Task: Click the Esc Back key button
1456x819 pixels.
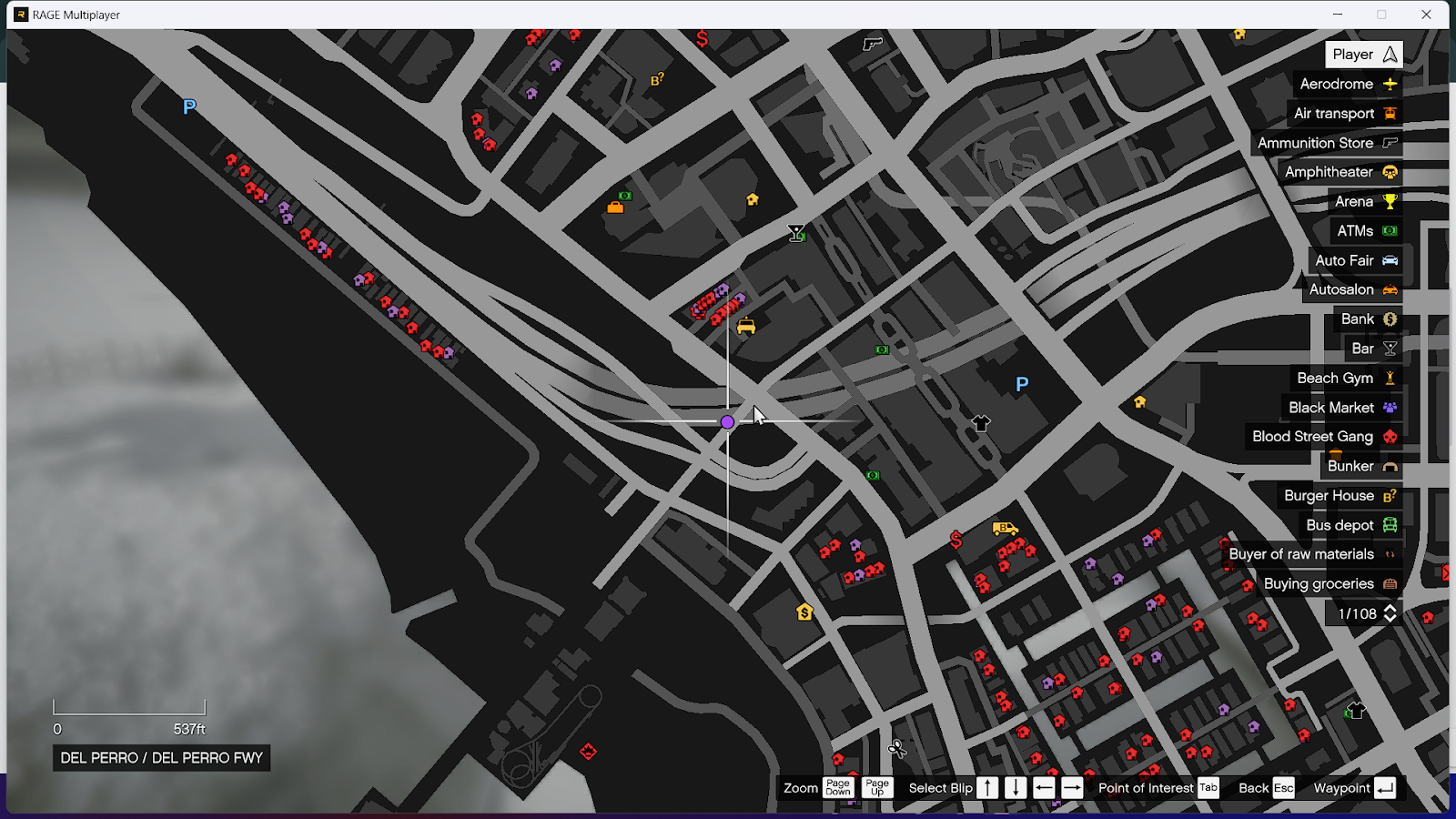Action: (1283, 788)
